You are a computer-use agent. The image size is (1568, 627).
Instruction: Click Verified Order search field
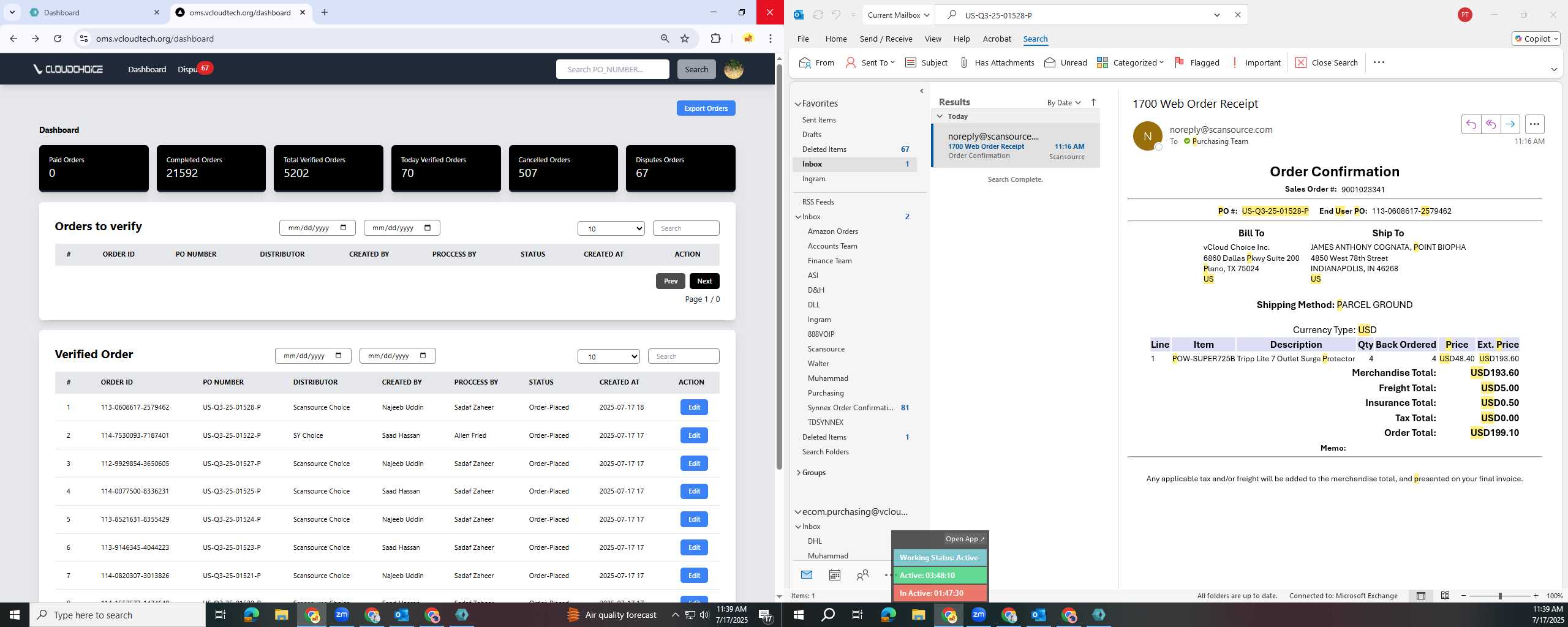point(684,356)
